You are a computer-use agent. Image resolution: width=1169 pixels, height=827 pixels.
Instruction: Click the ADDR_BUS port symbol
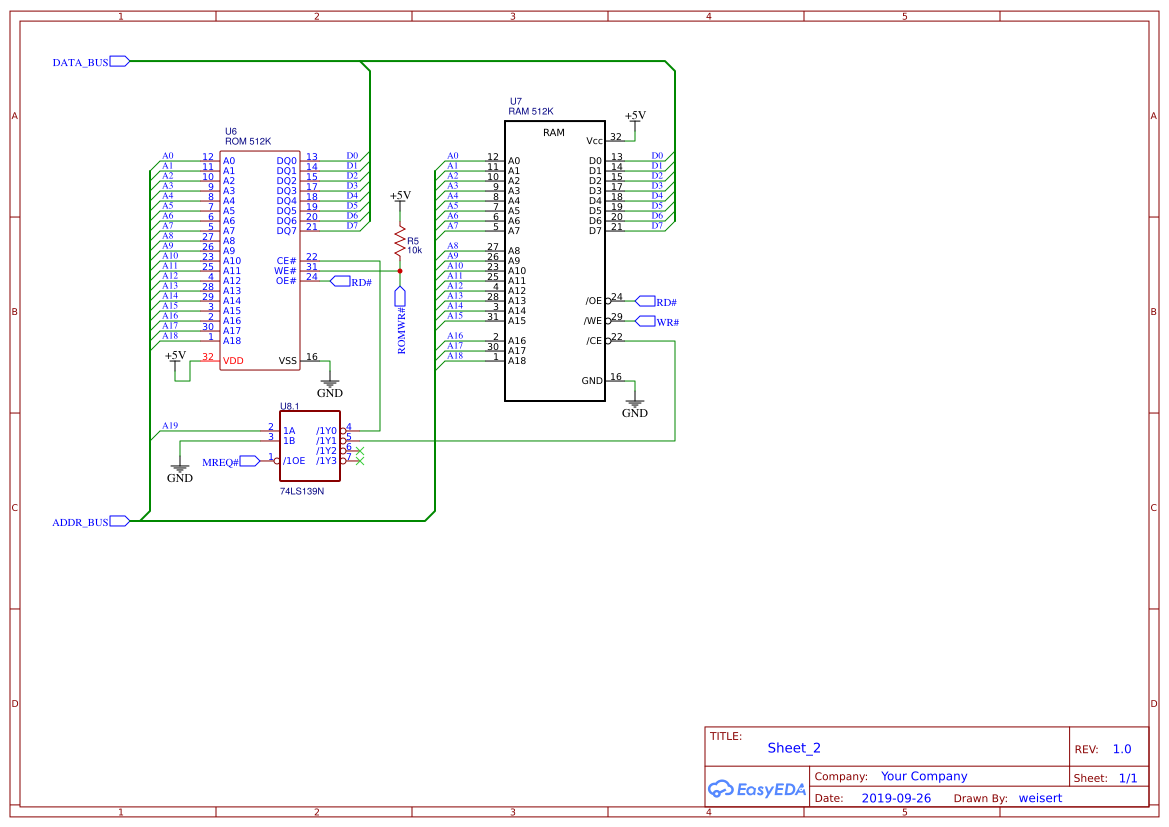point(119,521)
